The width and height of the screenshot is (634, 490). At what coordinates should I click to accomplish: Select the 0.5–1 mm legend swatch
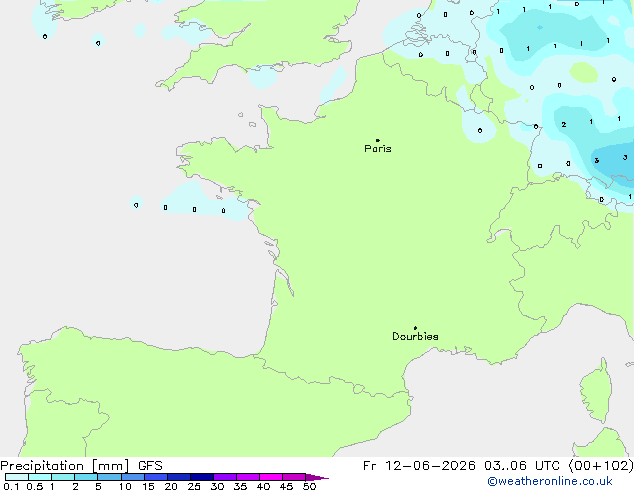tap(40, 477)
